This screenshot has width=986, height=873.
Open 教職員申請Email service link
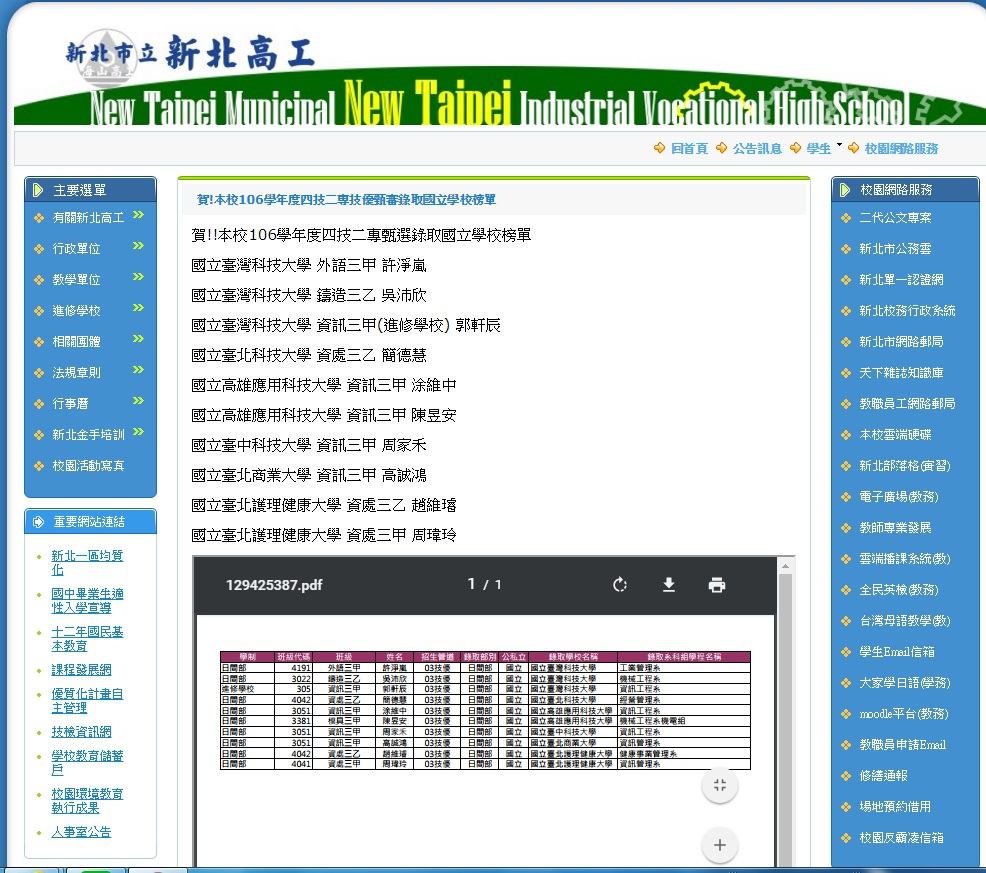(x=902, y=745)
